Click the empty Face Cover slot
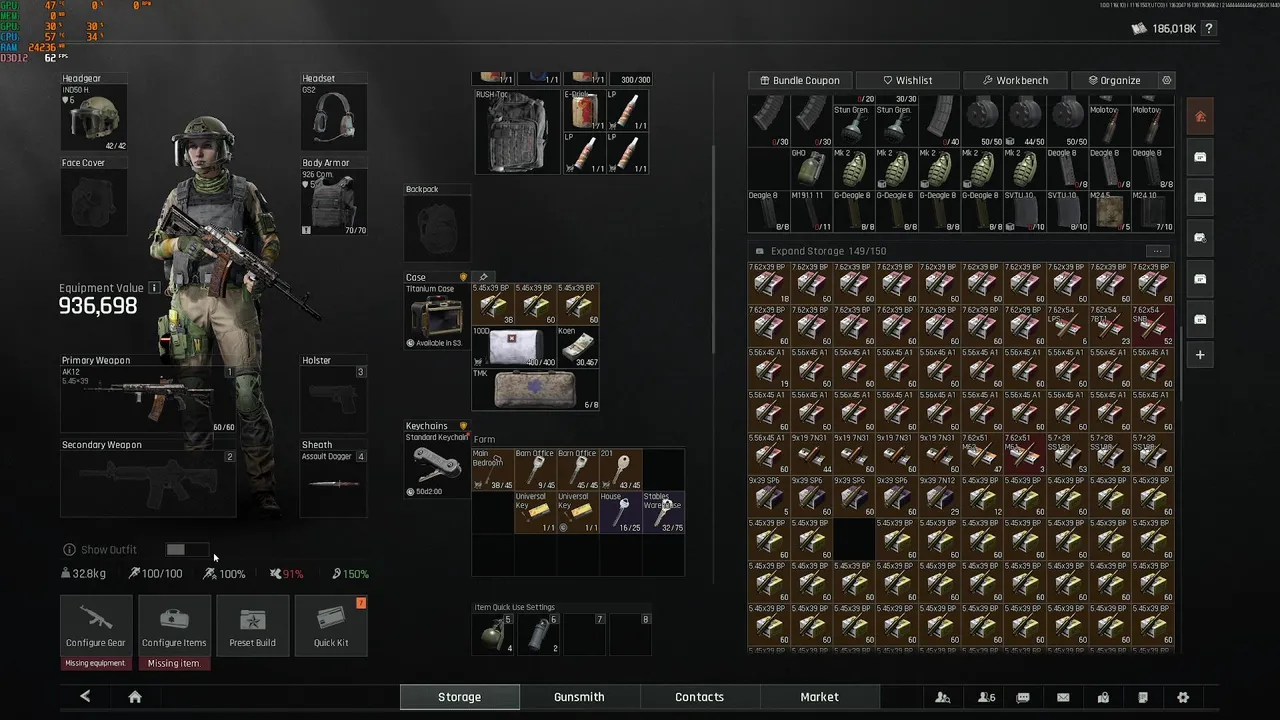1280x720 pixels. click(x=94, y=203)
